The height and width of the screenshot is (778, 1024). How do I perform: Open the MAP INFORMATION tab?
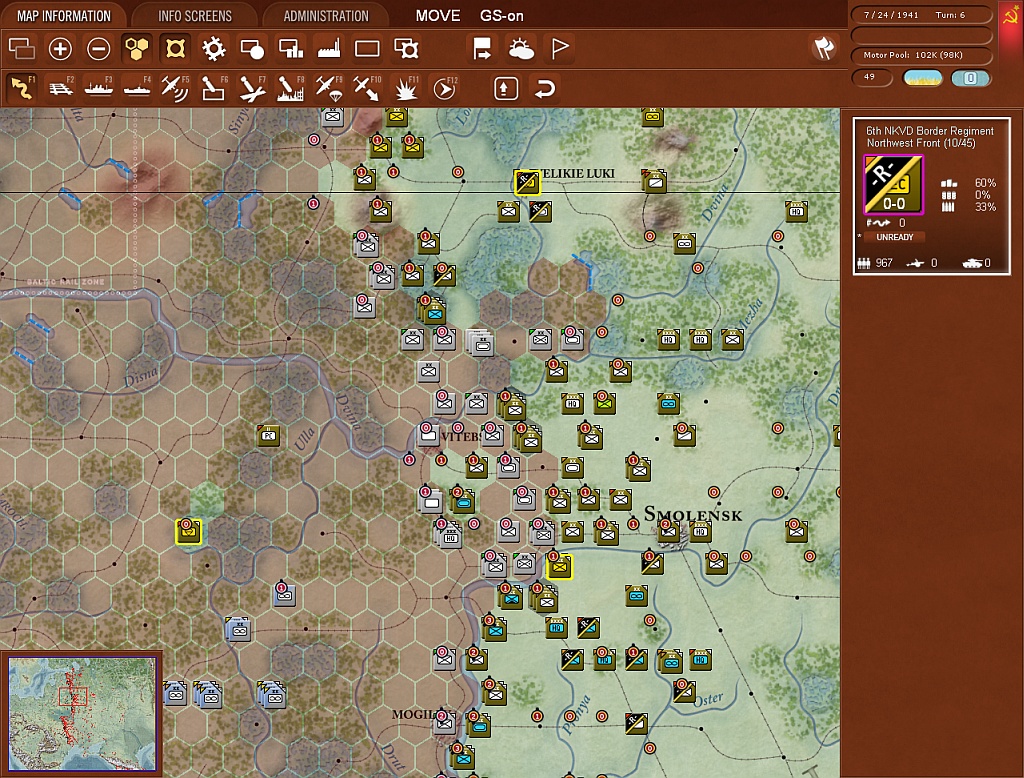tap(64, 16)
